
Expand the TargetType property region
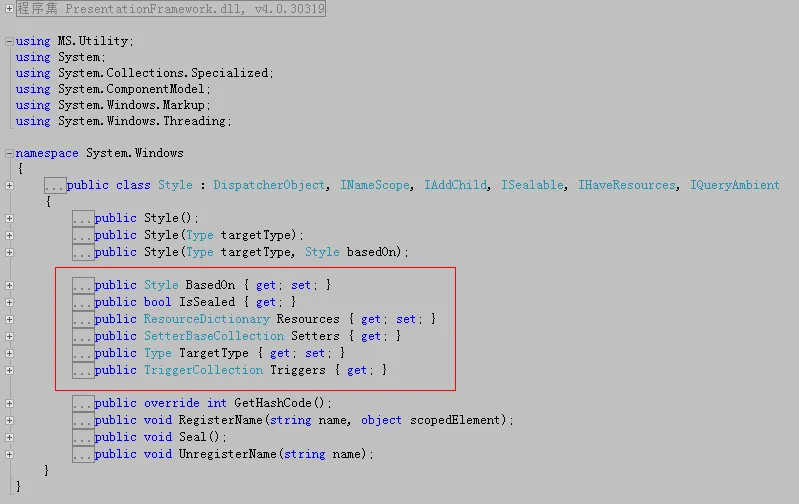pyautogui.click(x=9, y=353)
